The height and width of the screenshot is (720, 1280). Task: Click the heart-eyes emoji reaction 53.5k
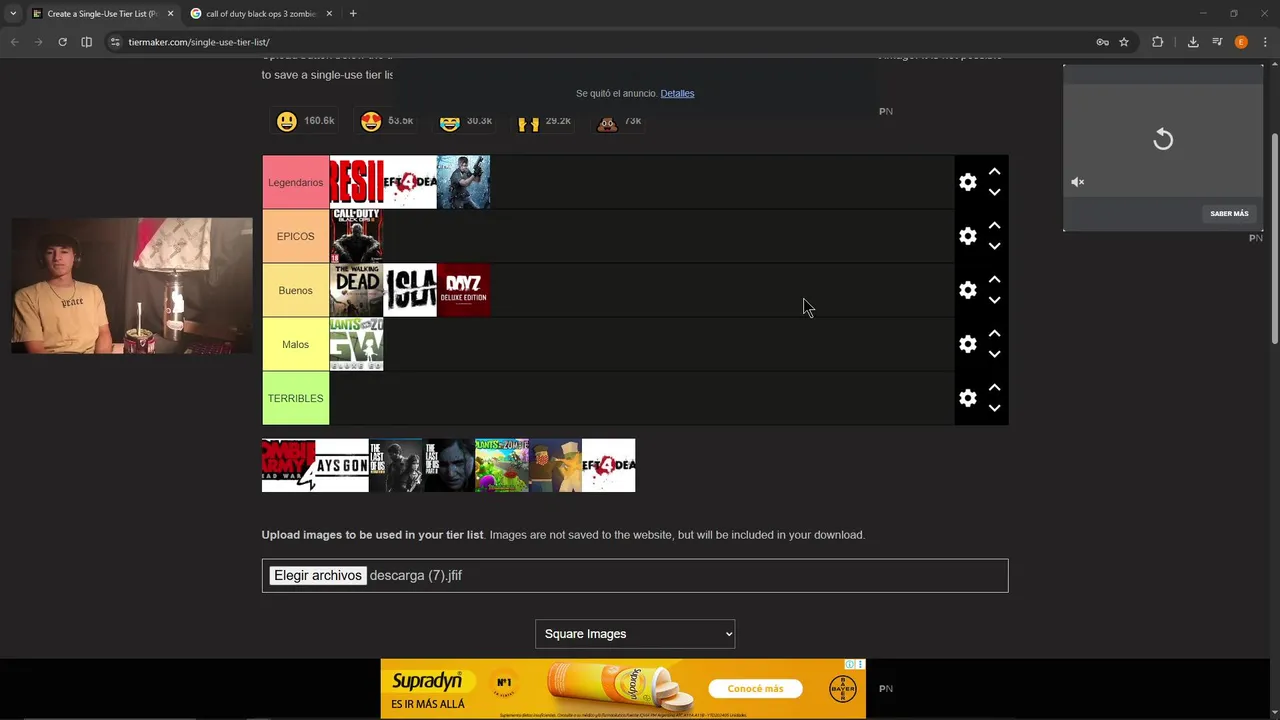(x=386, y=121)
